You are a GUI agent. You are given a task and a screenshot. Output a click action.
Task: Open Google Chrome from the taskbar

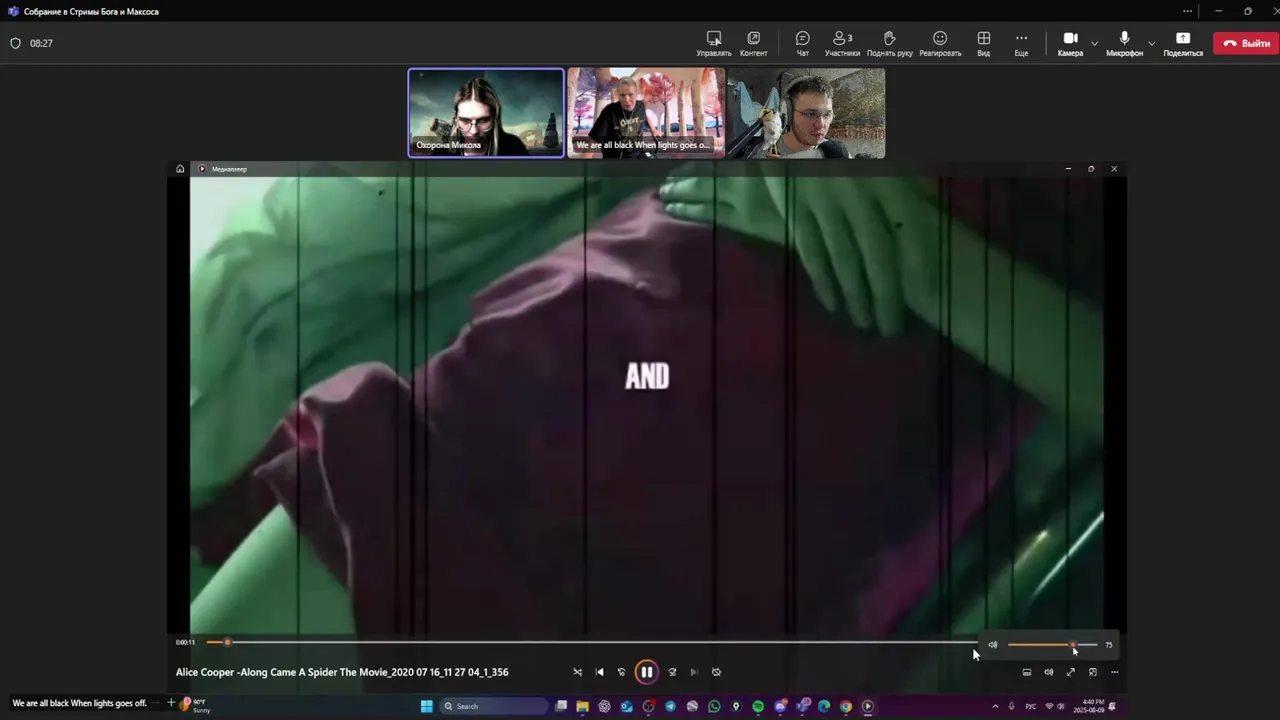(x=846, y=706)
